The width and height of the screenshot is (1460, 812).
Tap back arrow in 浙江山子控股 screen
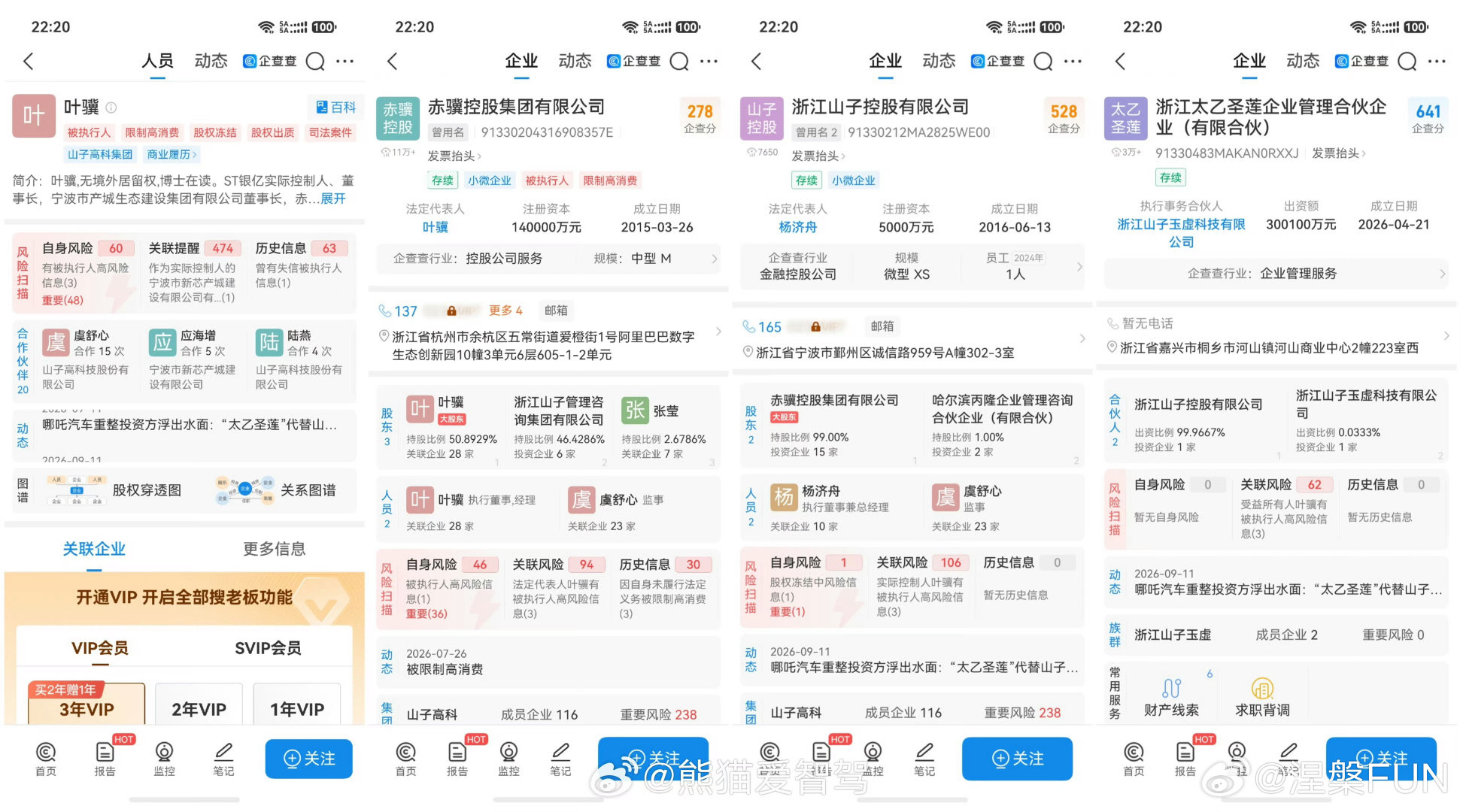pyautogui.click(x=757, y=61)
